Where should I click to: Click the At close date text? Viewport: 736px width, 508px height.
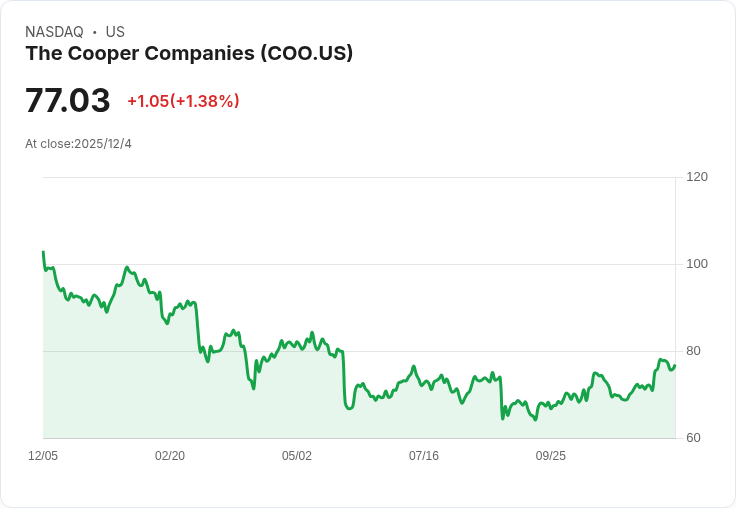[78, 144]
